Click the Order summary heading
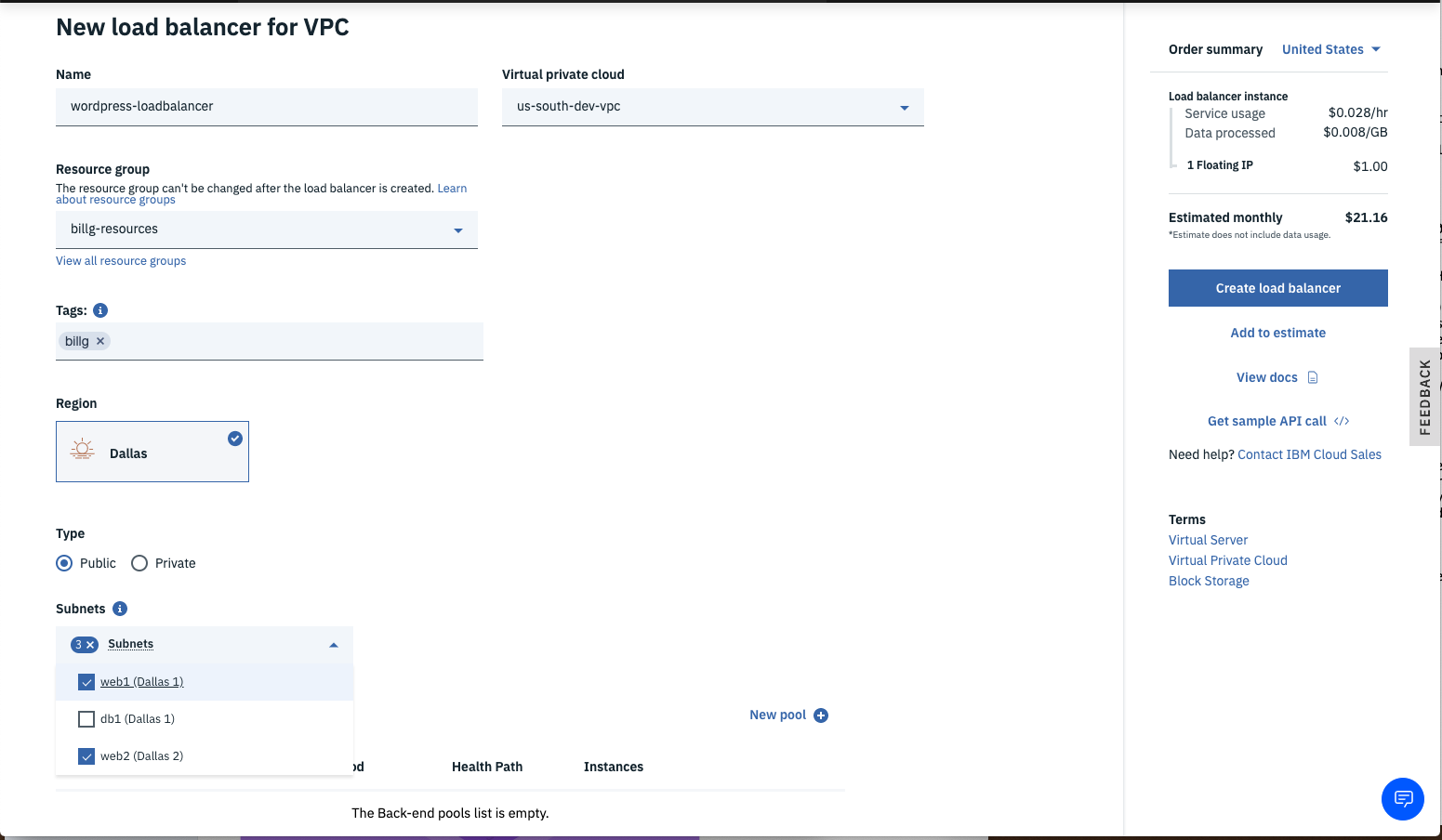The width and height of the screenshot is (1442, 840). tap(1215, 49)
